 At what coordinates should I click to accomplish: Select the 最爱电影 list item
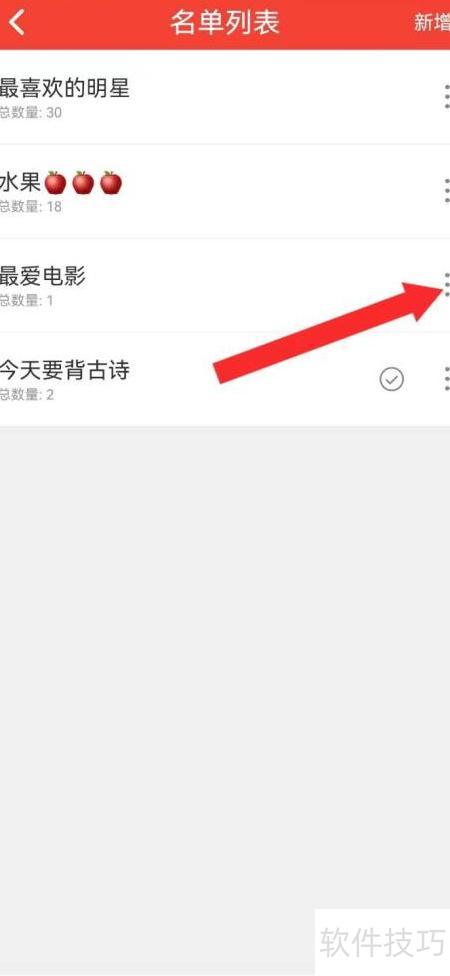pos(225,285)
